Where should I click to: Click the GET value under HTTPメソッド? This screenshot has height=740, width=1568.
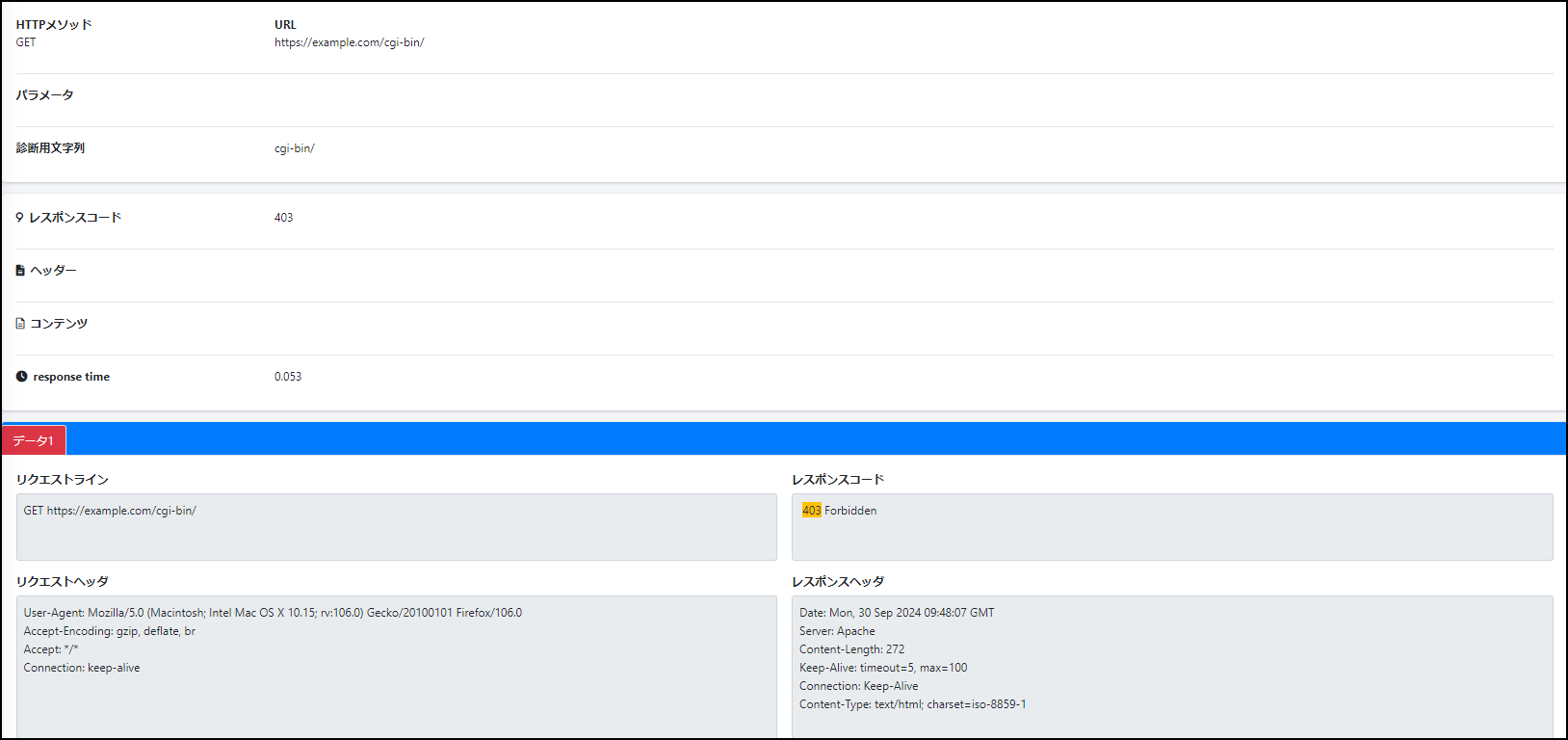coord(26,42)
